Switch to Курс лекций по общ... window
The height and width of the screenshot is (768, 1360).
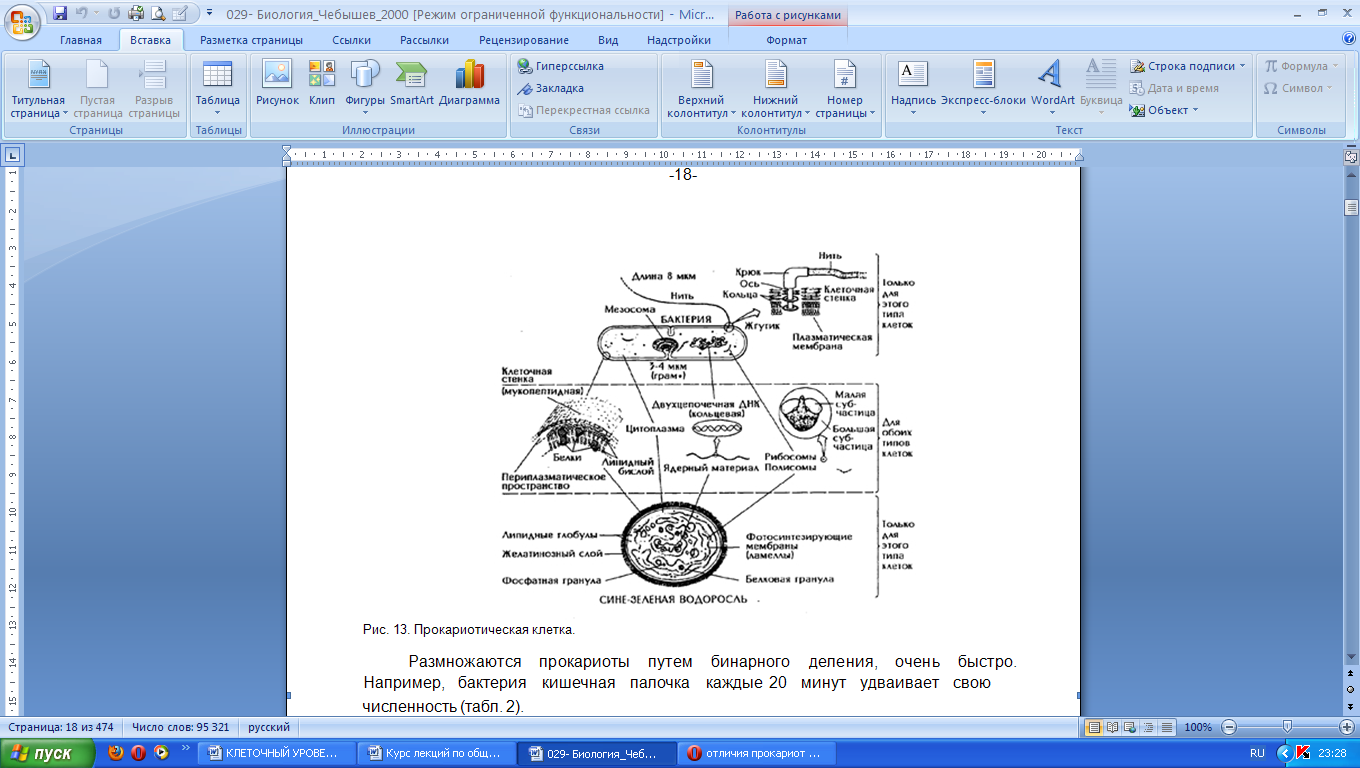coord(436,753)
